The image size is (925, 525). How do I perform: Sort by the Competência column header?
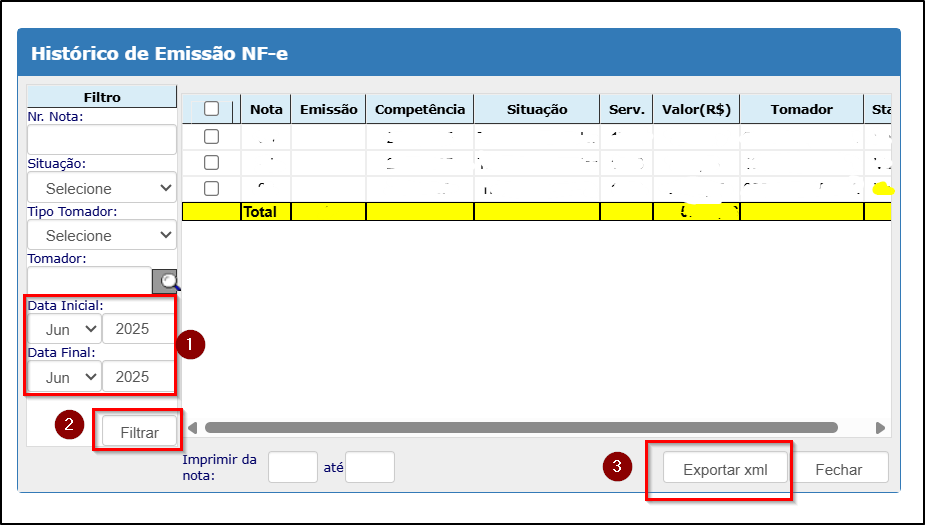(420, 109)
